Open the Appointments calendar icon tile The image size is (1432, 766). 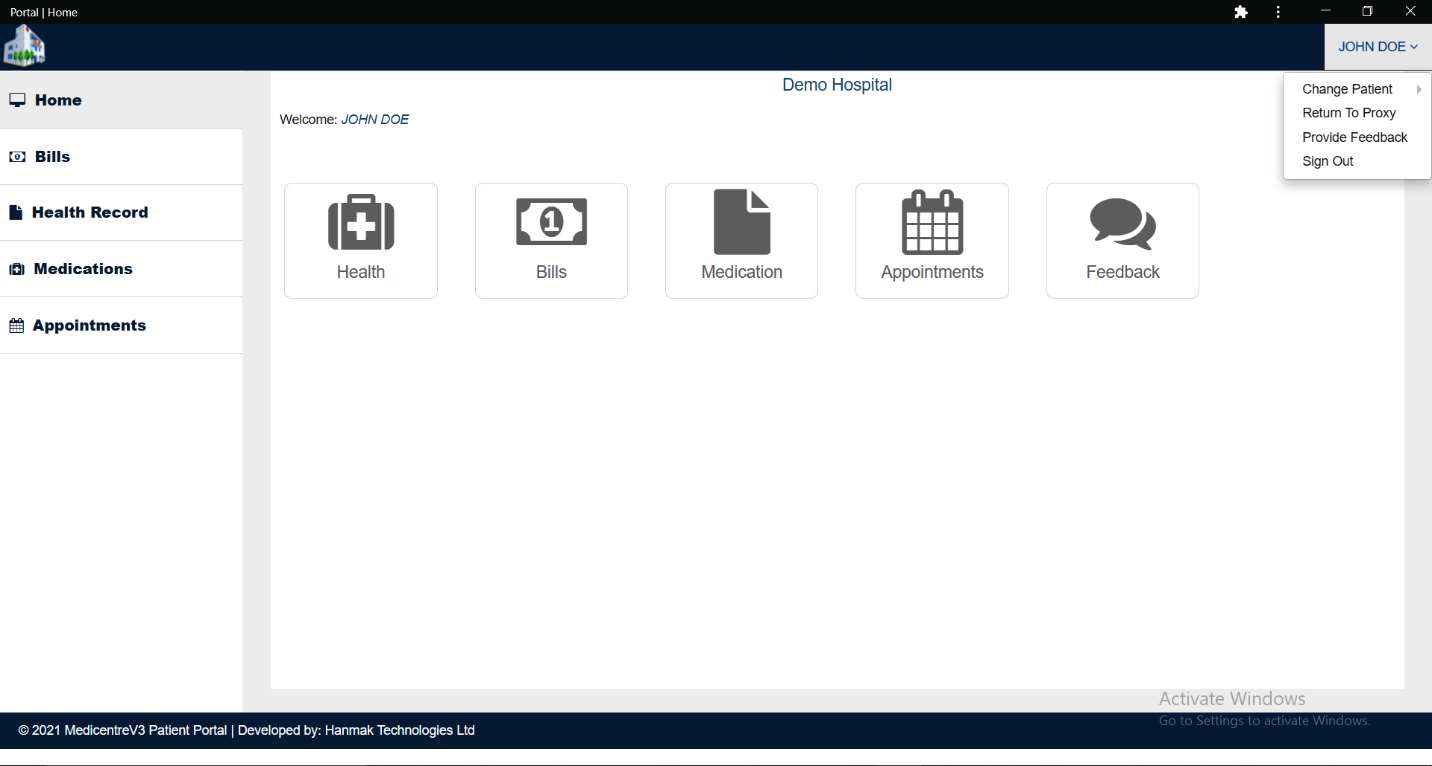932,240
